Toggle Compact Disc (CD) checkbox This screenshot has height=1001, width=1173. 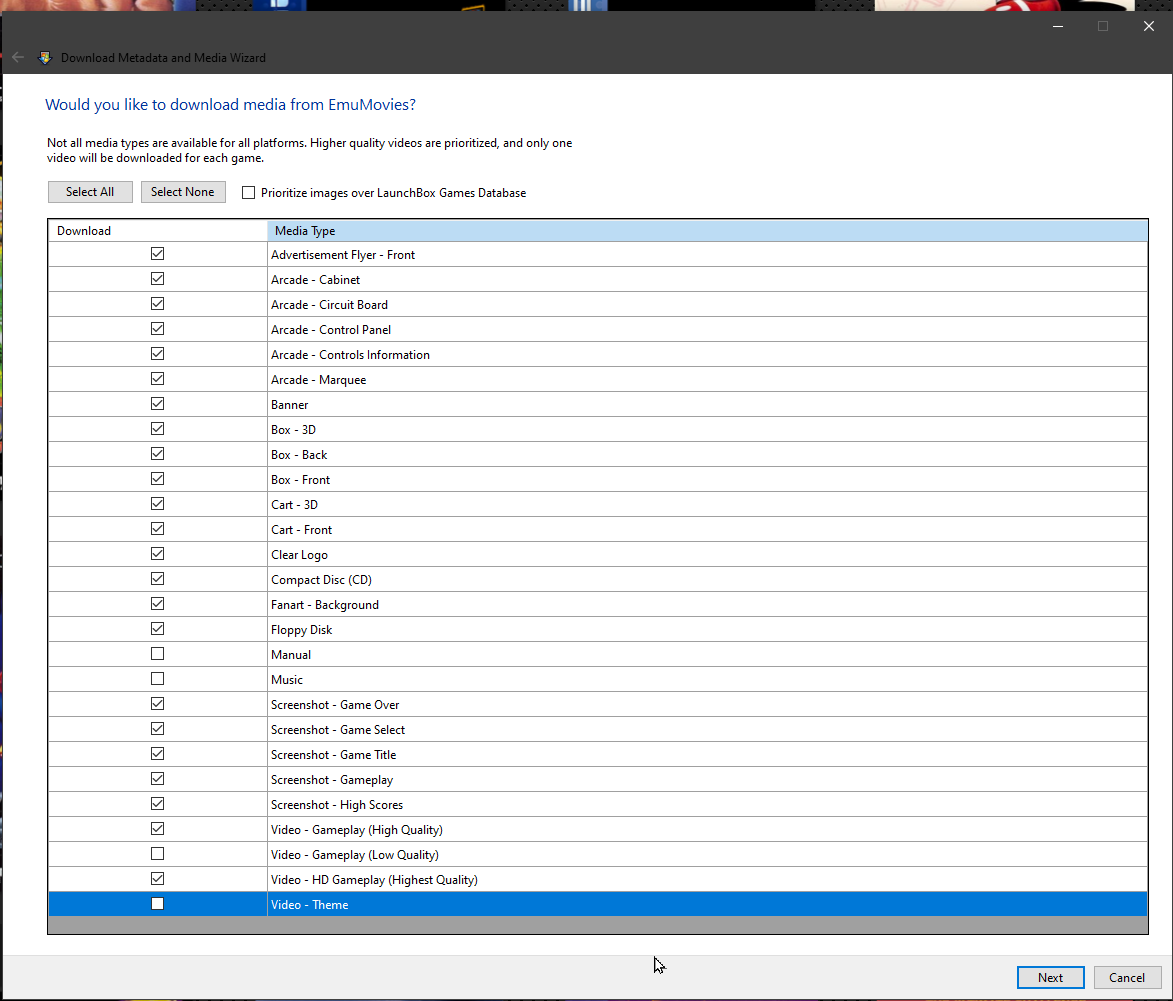(157, 579)
